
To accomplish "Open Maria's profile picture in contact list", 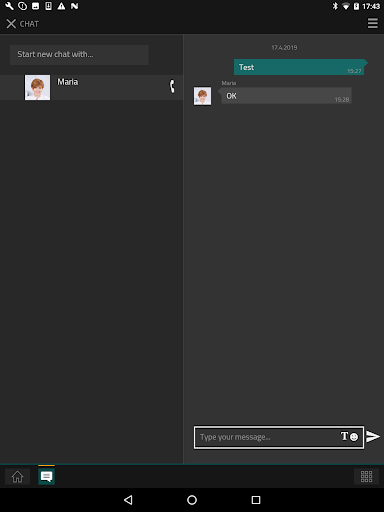I will (x=37, y=87).
